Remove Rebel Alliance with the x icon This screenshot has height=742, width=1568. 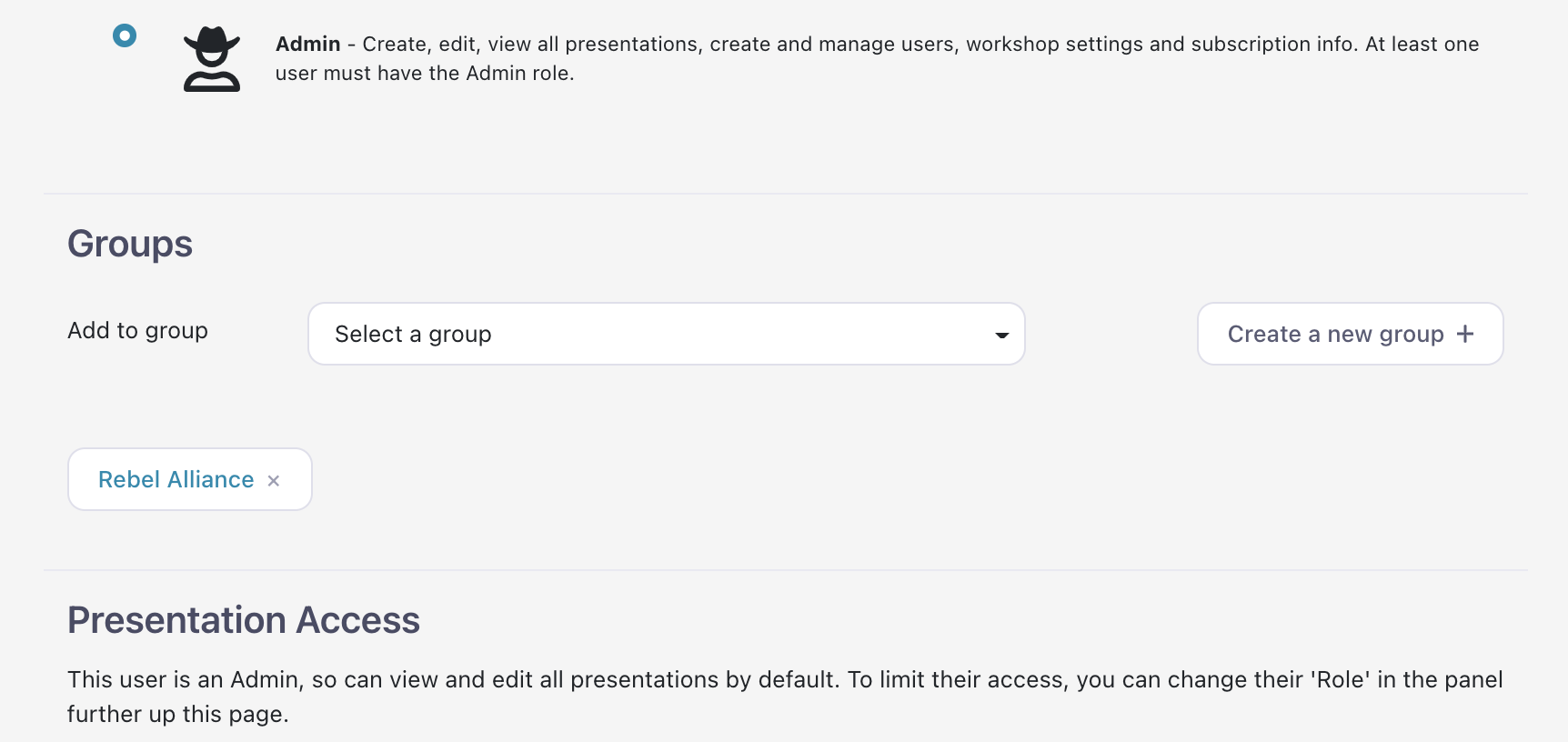(x=274, y=481)
